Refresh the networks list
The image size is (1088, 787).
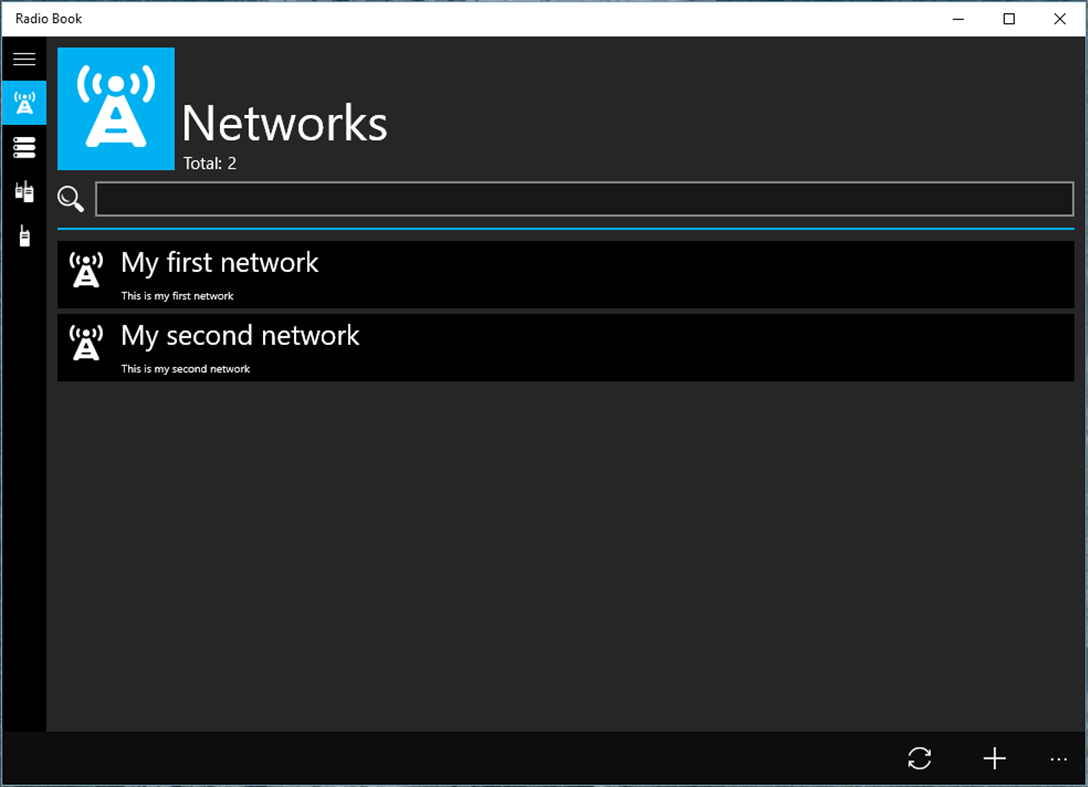(x=919, y=759)
